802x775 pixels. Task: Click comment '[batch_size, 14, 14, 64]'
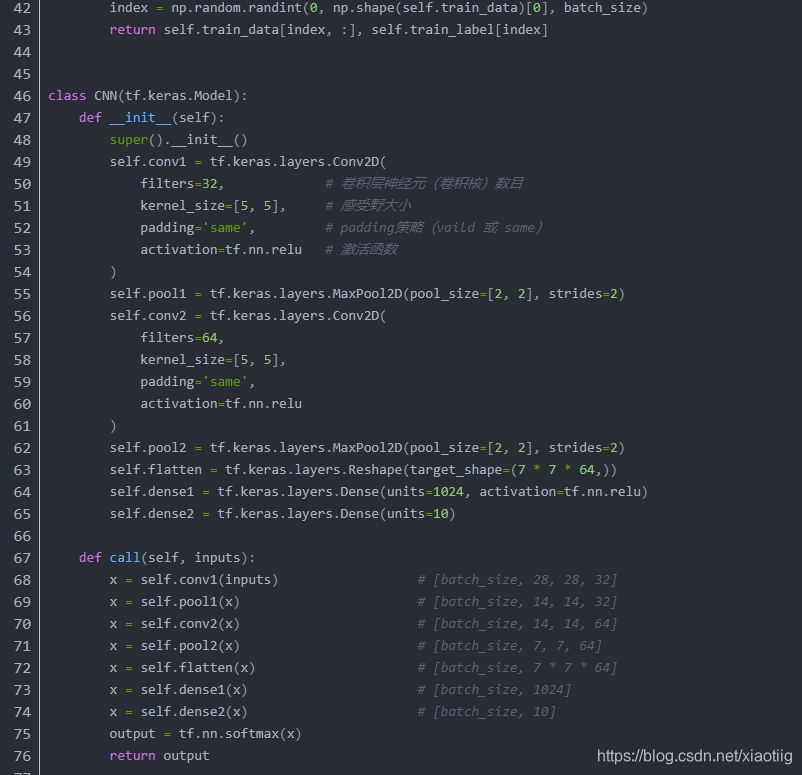[525, 624]
